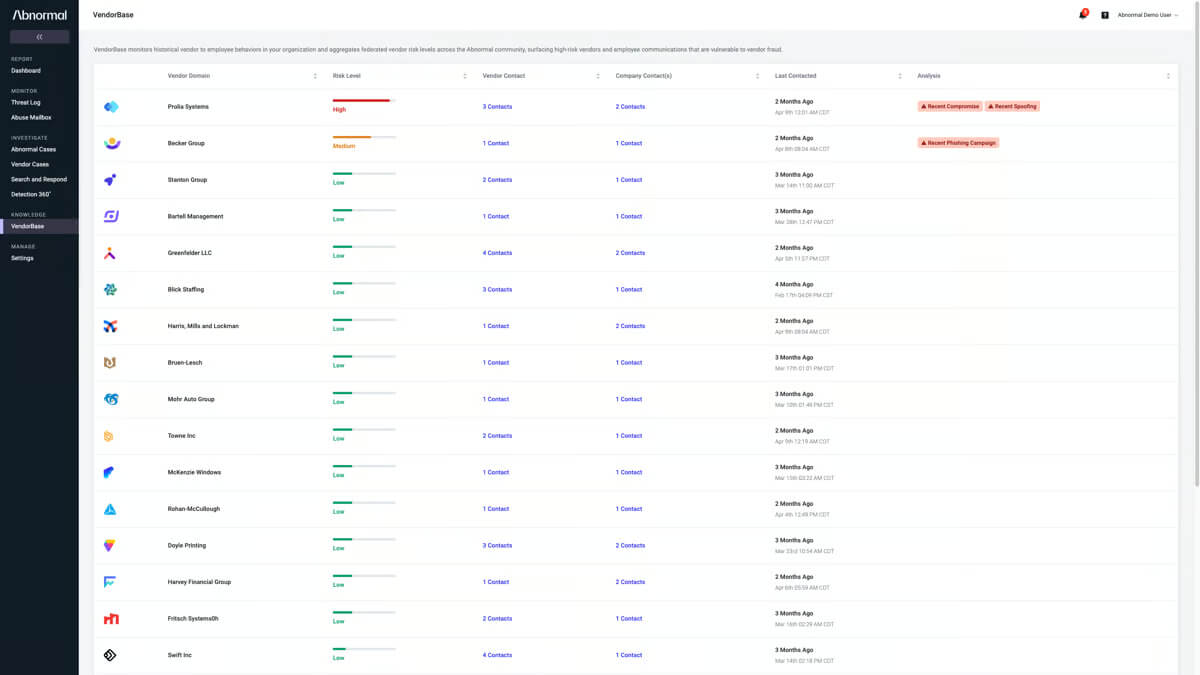This screenshot has height=675, width=1200.
Task: Sort by the Risk Level column arrows
Action: click(x=465, y=76)
